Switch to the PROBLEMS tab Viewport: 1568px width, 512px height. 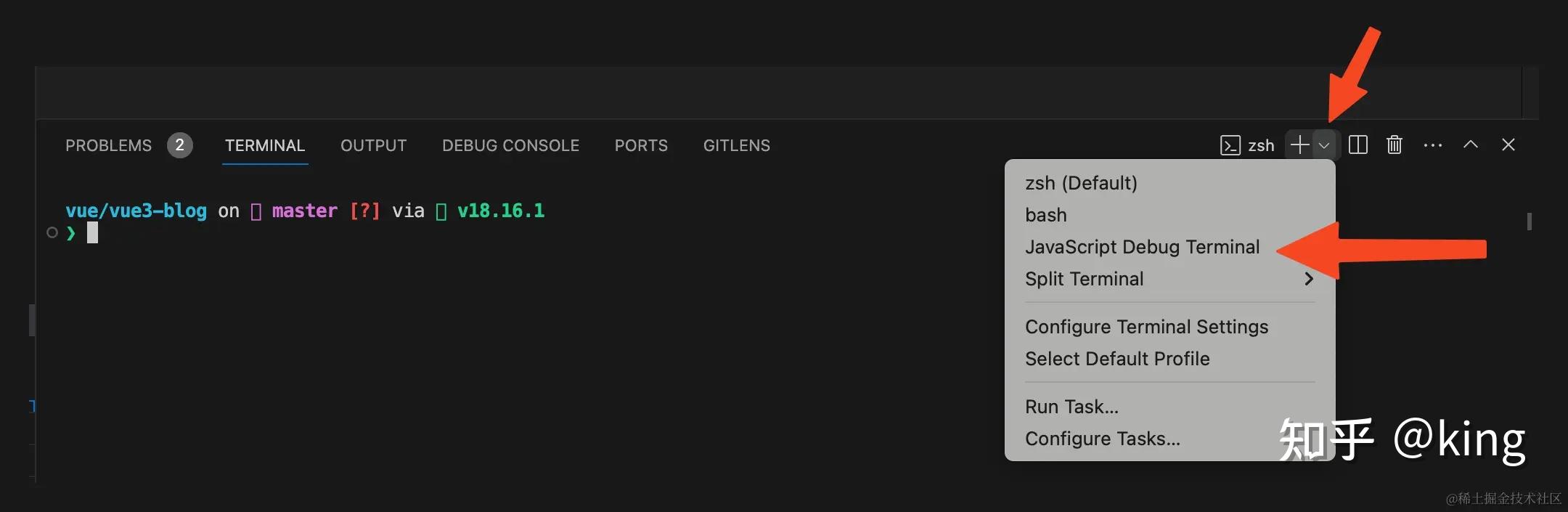tap(109, 145)
